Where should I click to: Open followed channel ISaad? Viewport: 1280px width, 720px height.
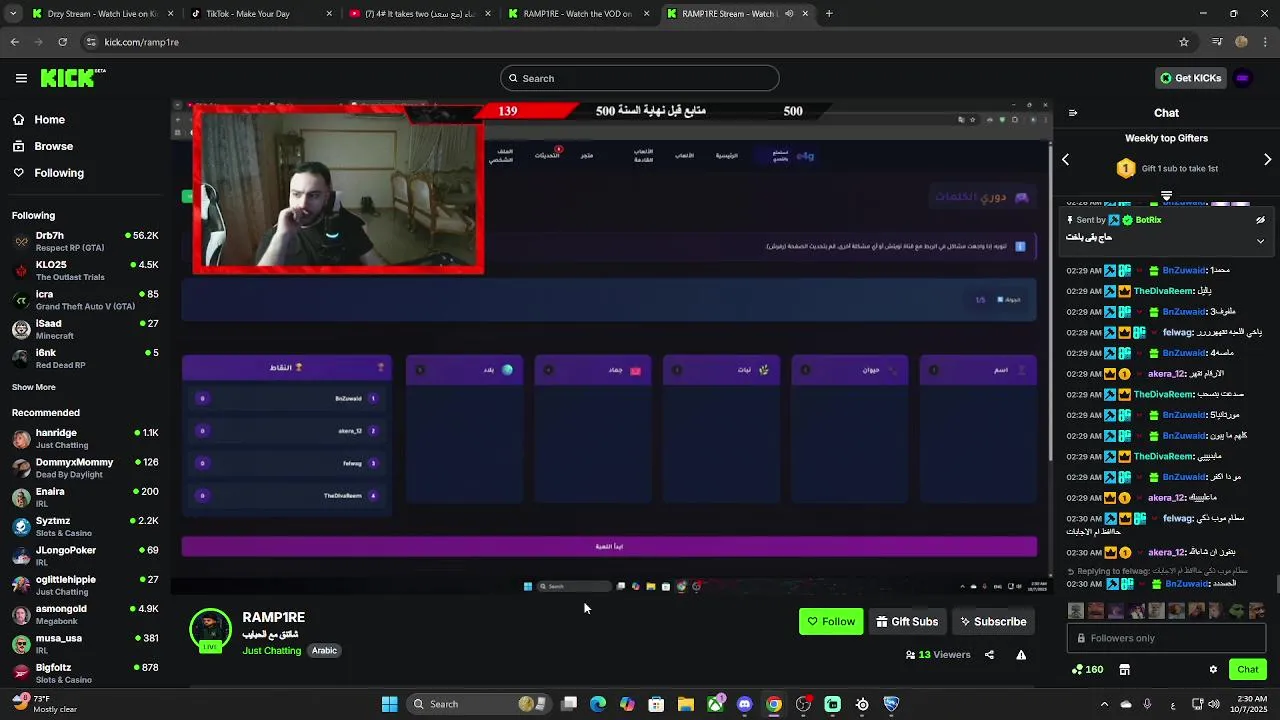tap(85, 329)
